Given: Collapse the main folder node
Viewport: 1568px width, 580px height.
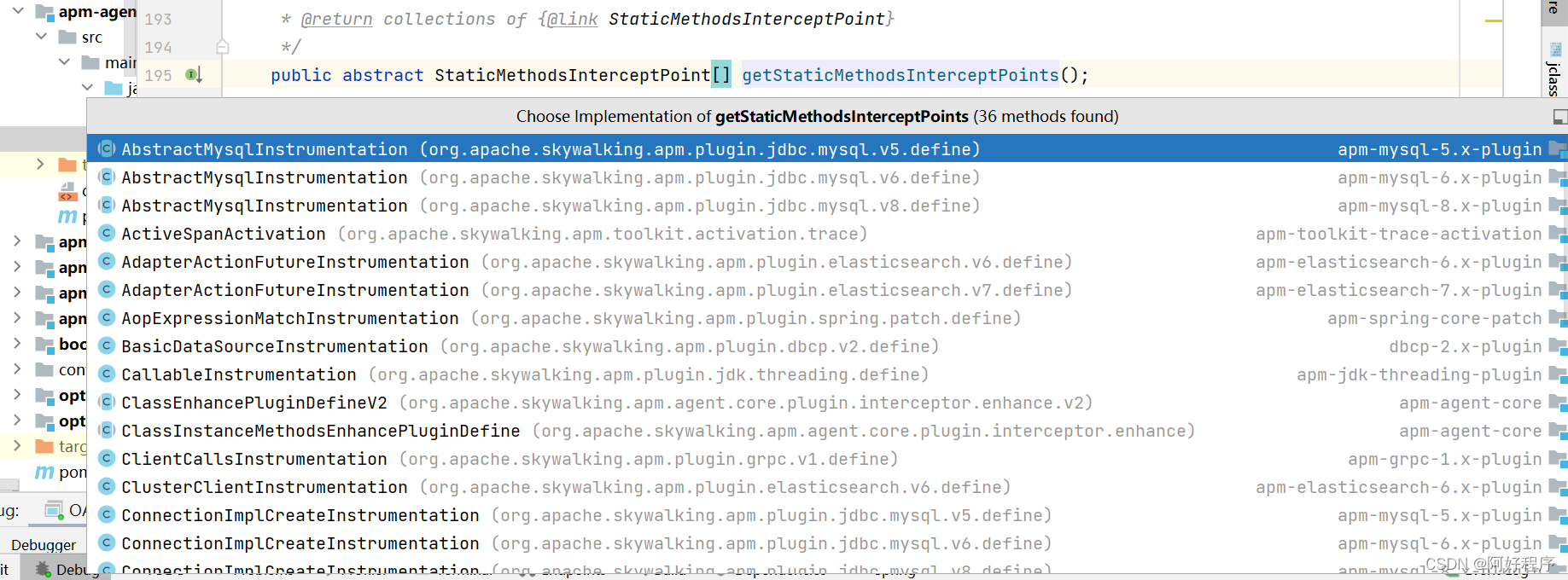Looking at the screenshot, I should pyautogui.click(x=64, y=61).
